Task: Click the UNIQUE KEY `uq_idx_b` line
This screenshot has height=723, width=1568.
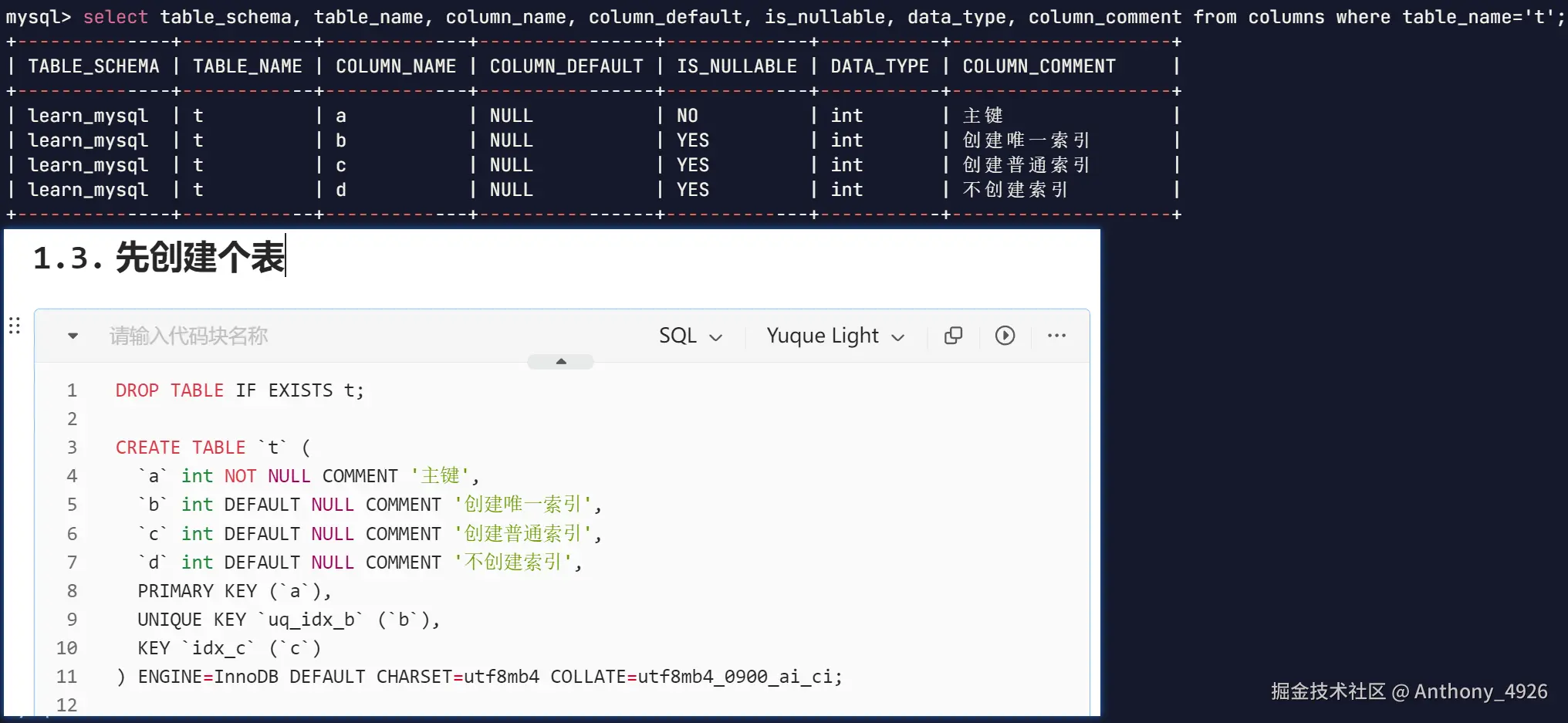Action: tap(289, 620)
